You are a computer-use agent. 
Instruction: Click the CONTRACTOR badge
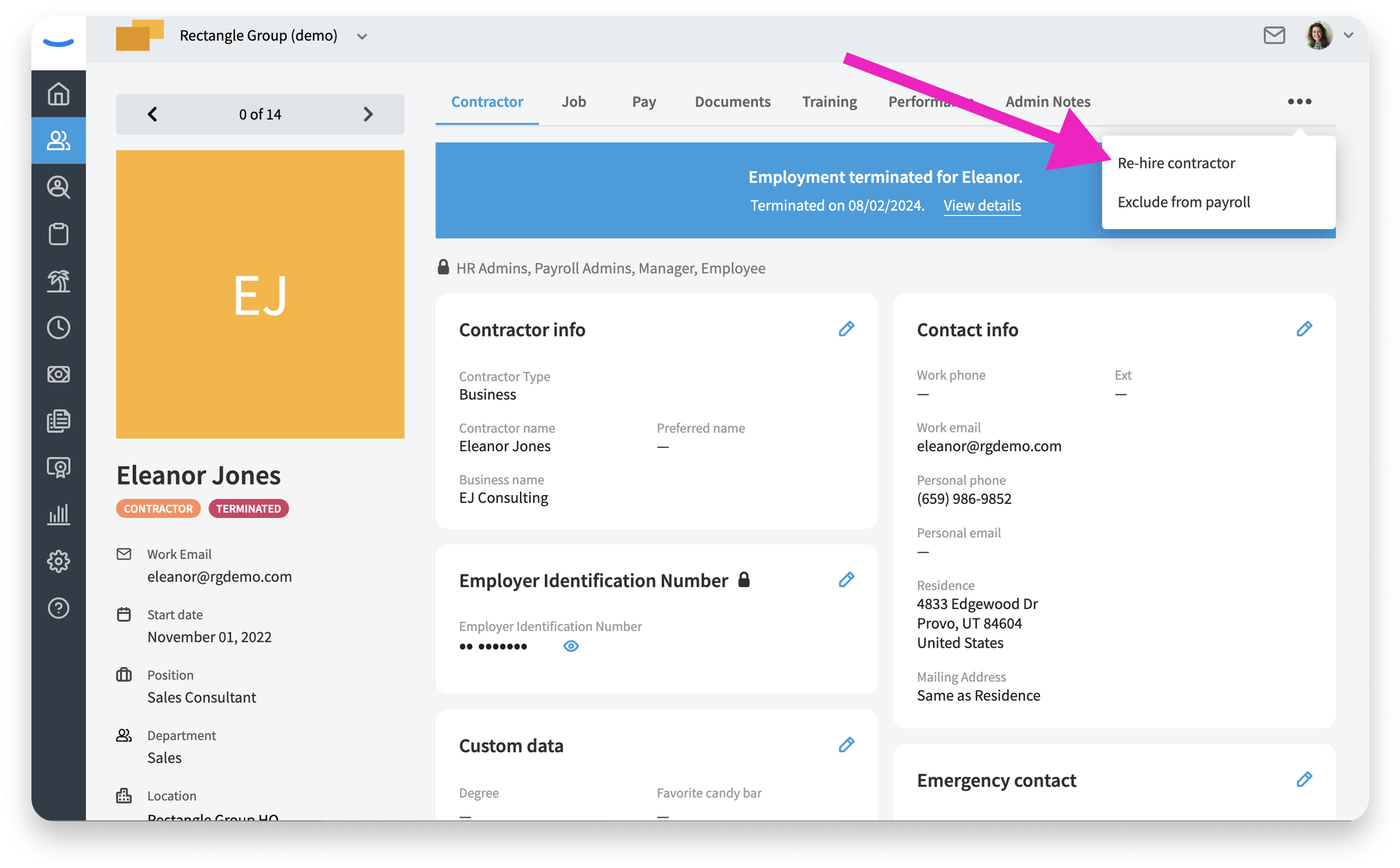tap(158, 509)
